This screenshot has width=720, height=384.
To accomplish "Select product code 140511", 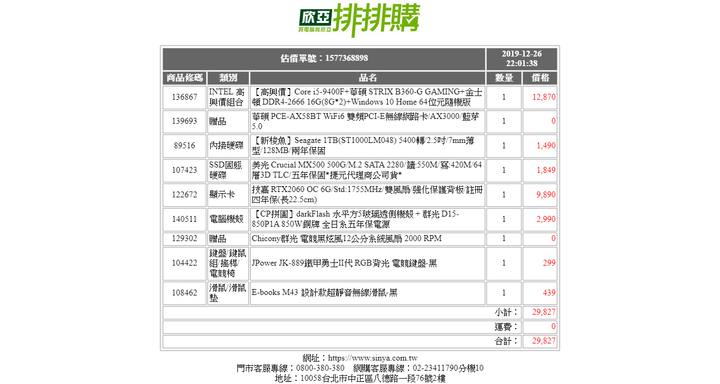I will point(184,219).
